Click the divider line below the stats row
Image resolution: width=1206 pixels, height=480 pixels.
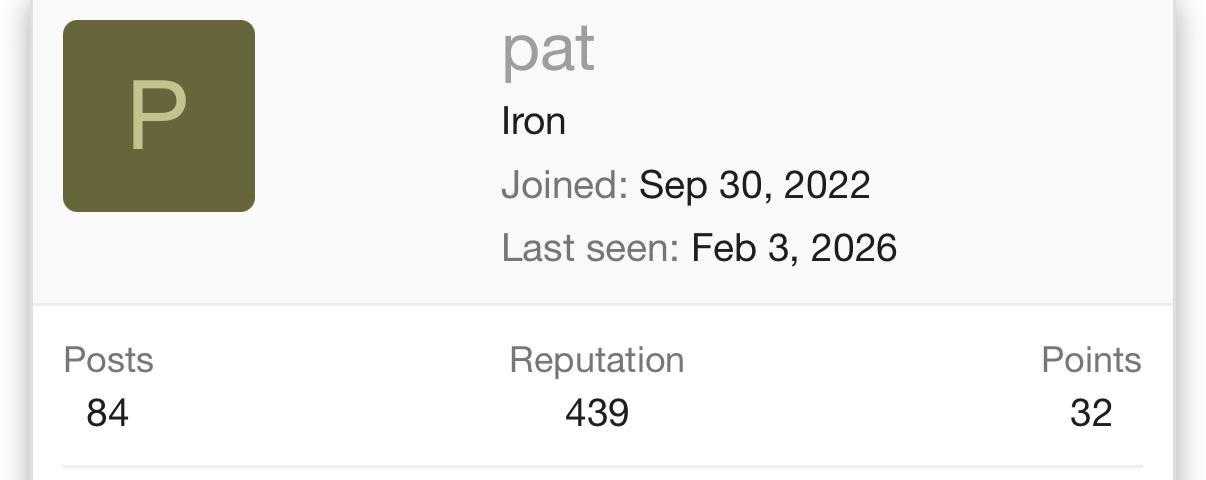click(602, 466)
